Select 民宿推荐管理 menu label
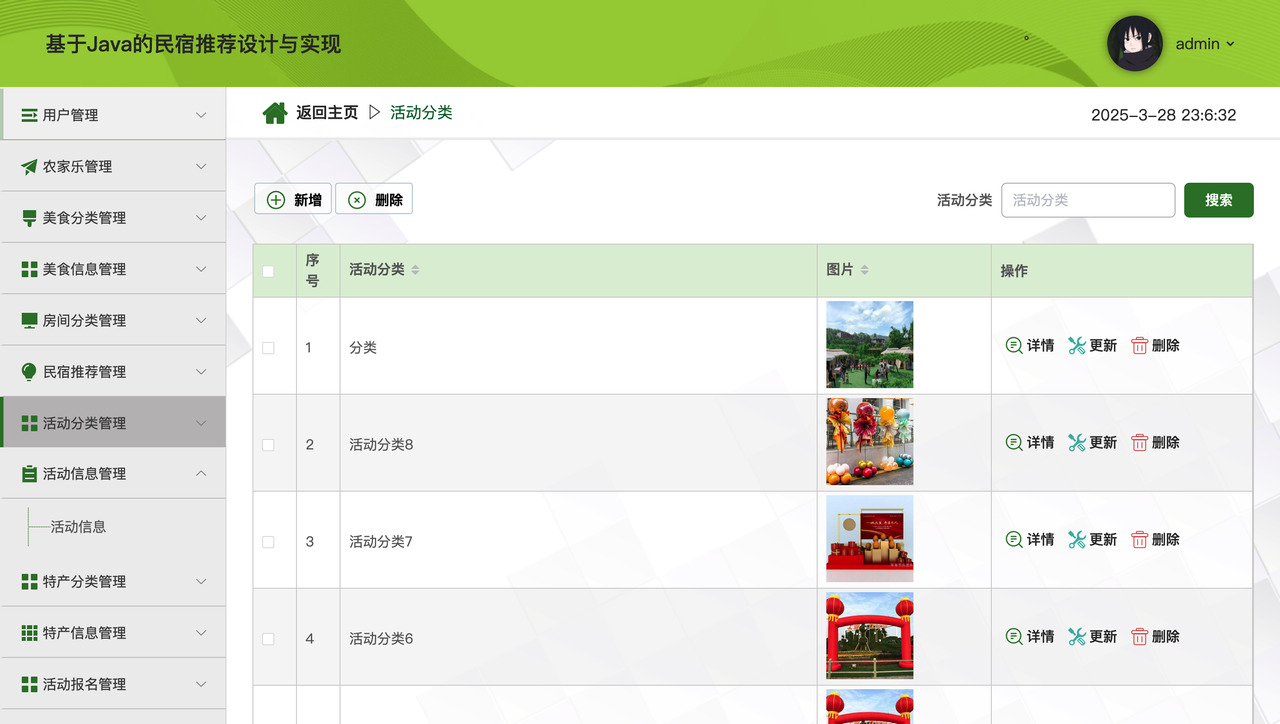This screenshot has width=1280, height=724. (x=84, y=372)
